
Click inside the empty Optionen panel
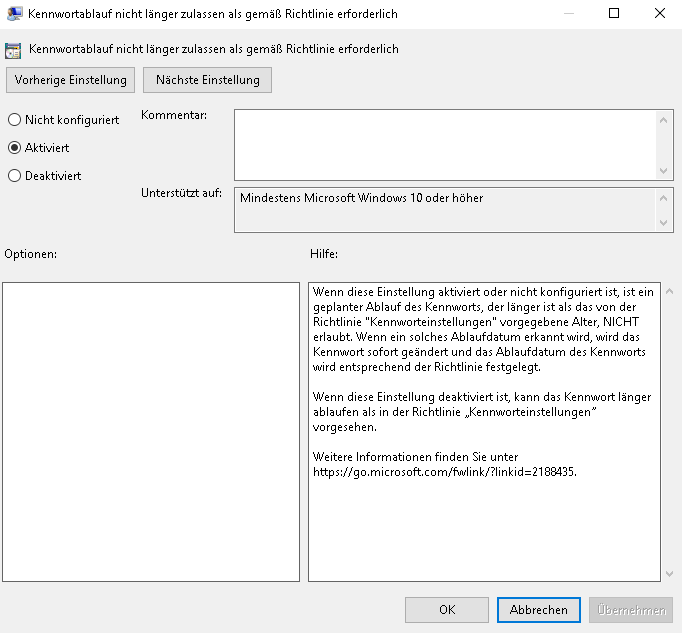(151, 431)
